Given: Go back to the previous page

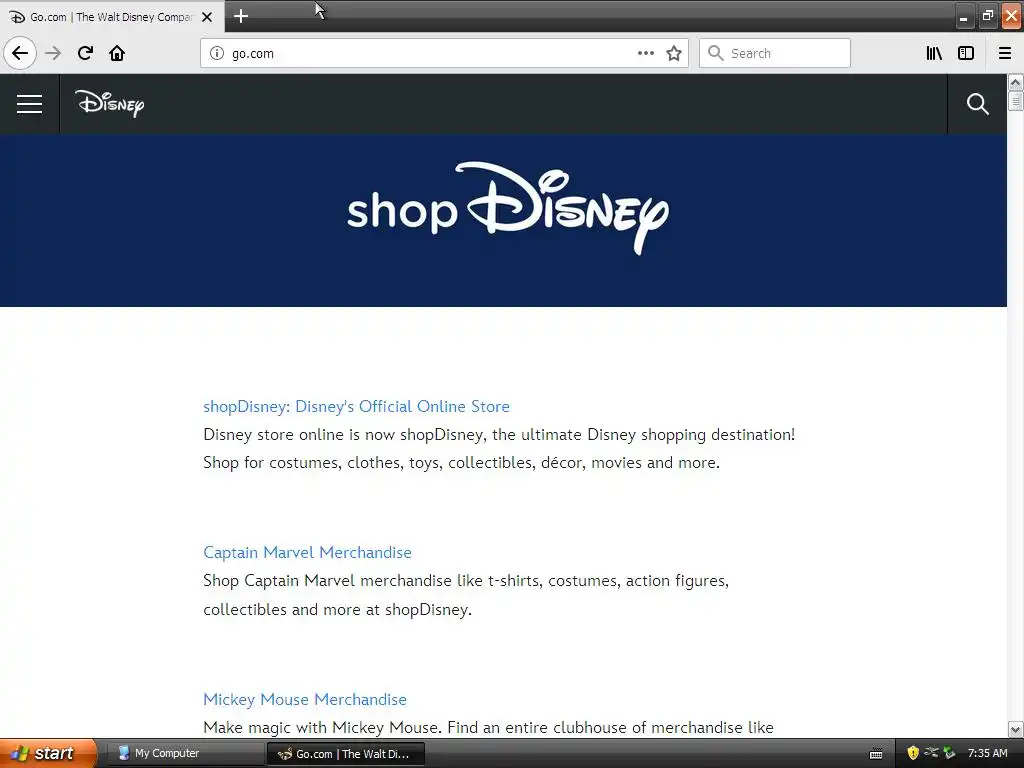Looking at the screenshot, I should pos(20,53).
